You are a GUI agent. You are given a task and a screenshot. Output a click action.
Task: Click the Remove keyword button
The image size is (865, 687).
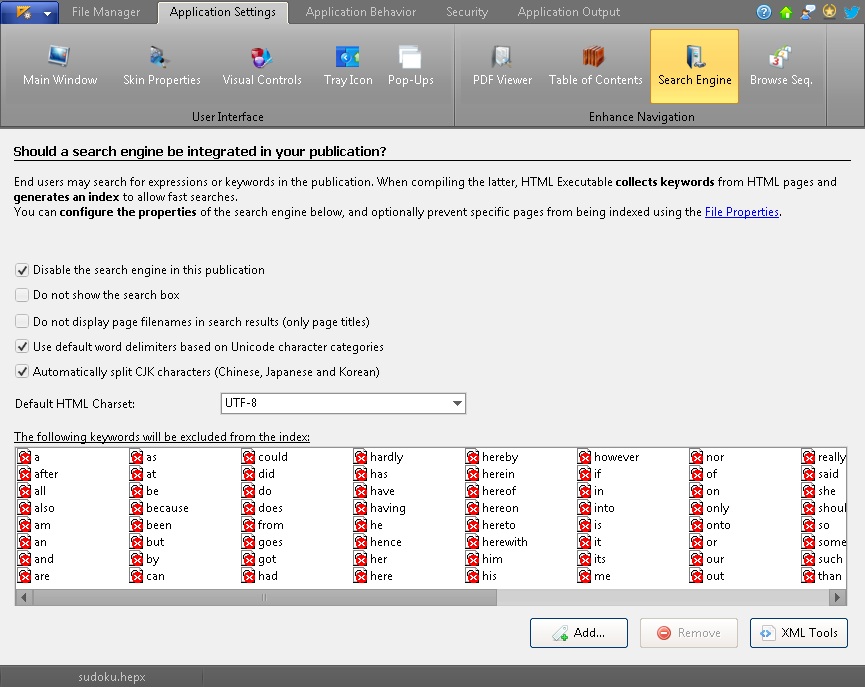(688, 633)
